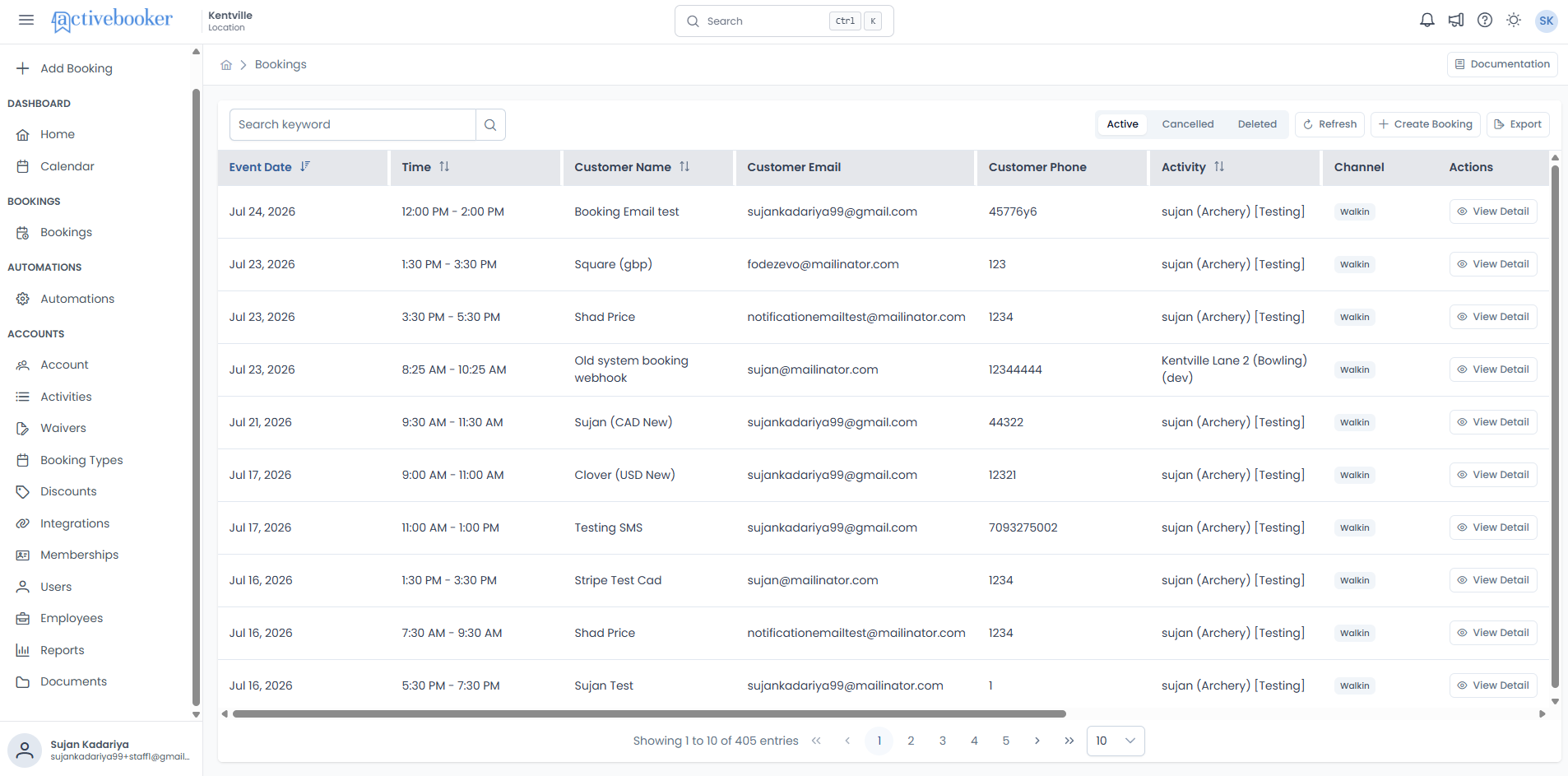Image resolution: width=1568 pixels, height=776 pixels.
Task: Click the Refresh button
Action: tap(1329, 124)
